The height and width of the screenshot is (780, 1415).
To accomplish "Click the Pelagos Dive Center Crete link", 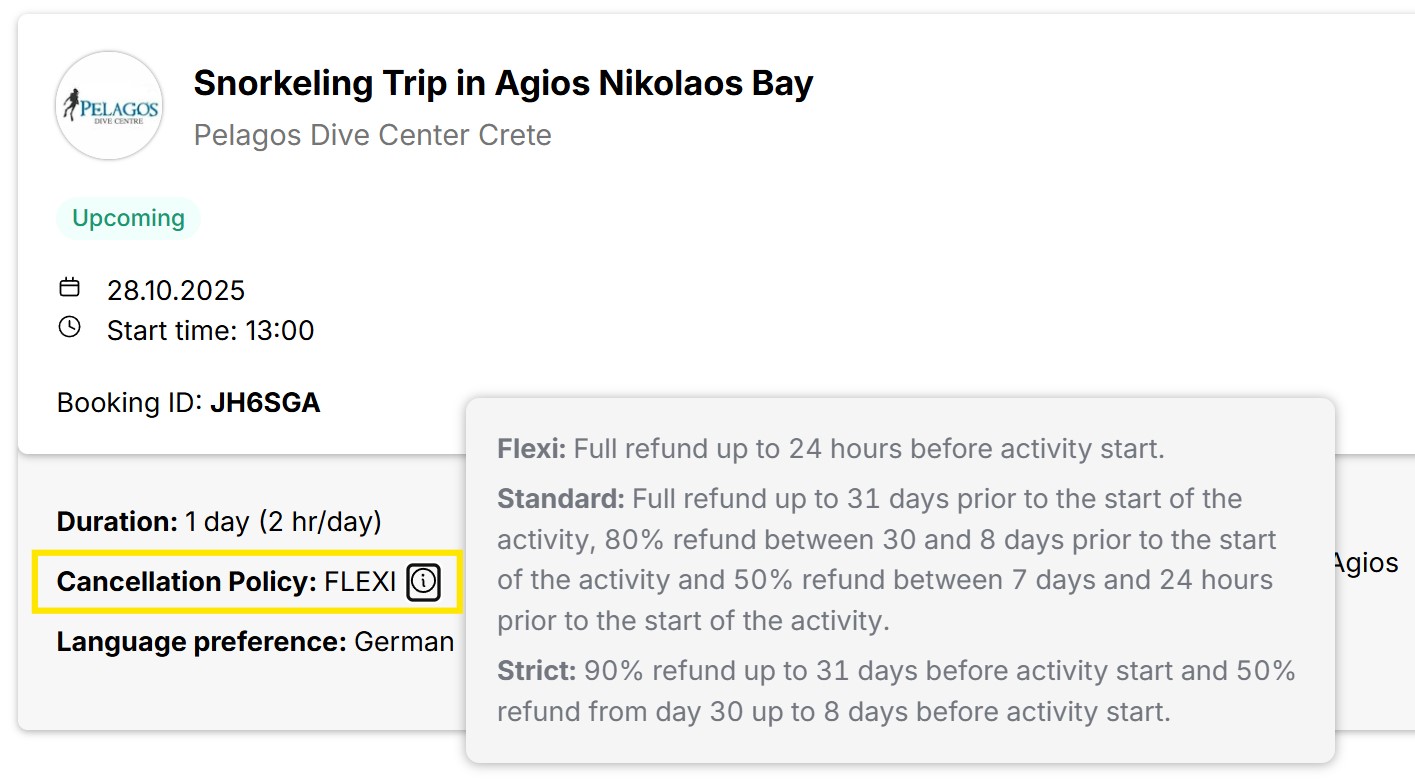I will (x=372, y=135).
